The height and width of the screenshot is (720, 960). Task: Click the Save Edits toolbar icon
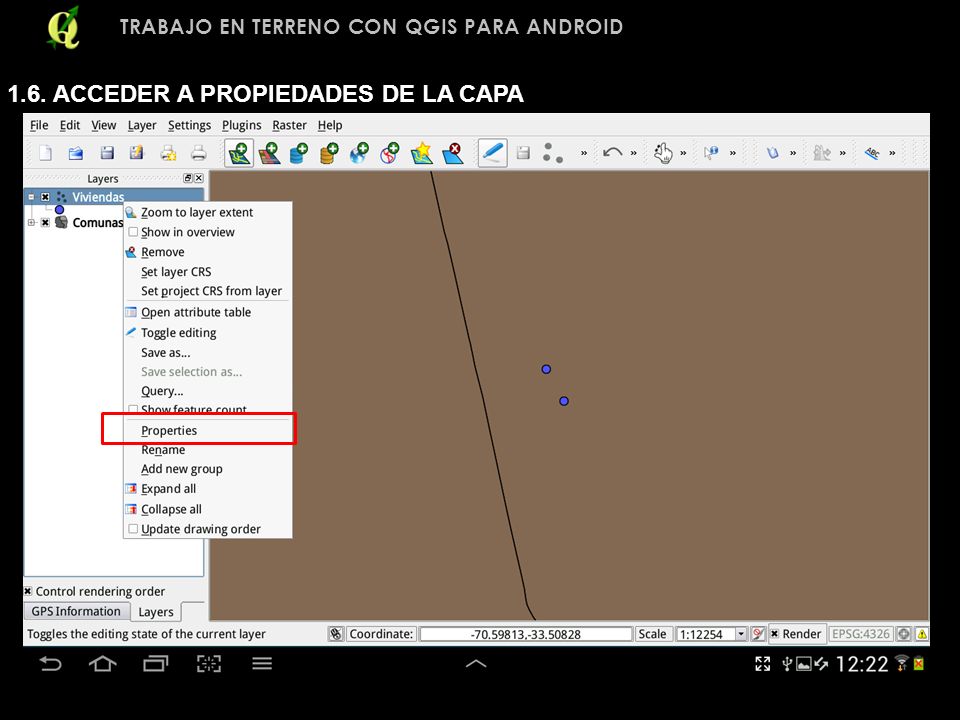coord(523,152)
